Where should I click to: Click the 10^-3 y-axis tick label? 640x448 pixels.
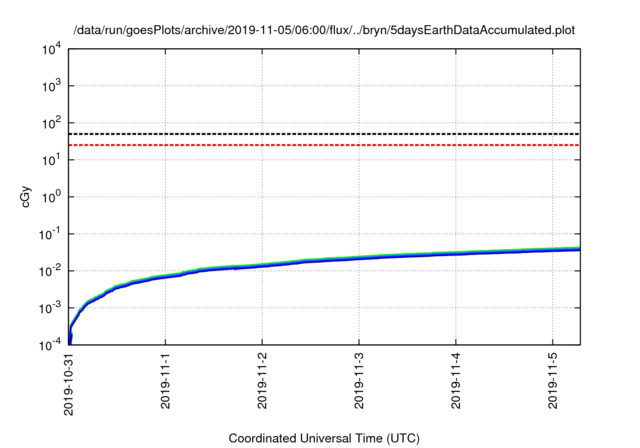50,308
